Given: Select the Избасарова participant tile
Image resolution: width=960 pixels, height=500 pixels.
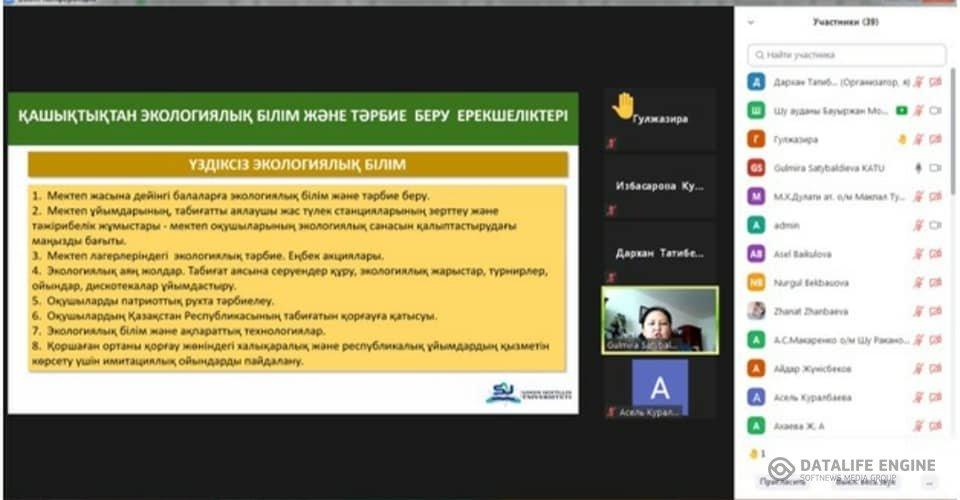Looking at the screenshot, I should tap(659, 186).
